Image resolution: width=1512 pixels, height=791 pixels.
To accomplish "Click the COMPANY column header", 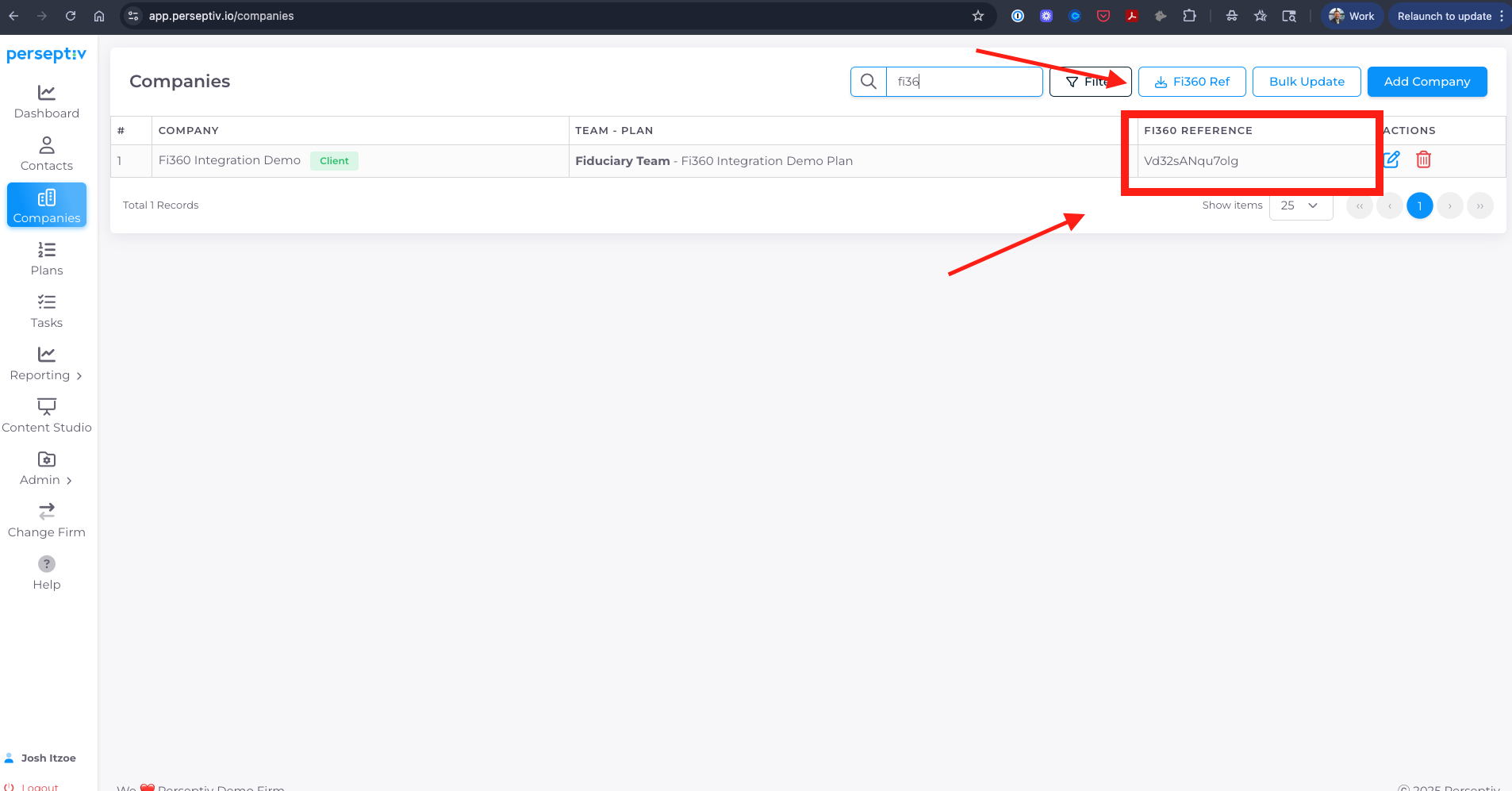I will 189,131.
